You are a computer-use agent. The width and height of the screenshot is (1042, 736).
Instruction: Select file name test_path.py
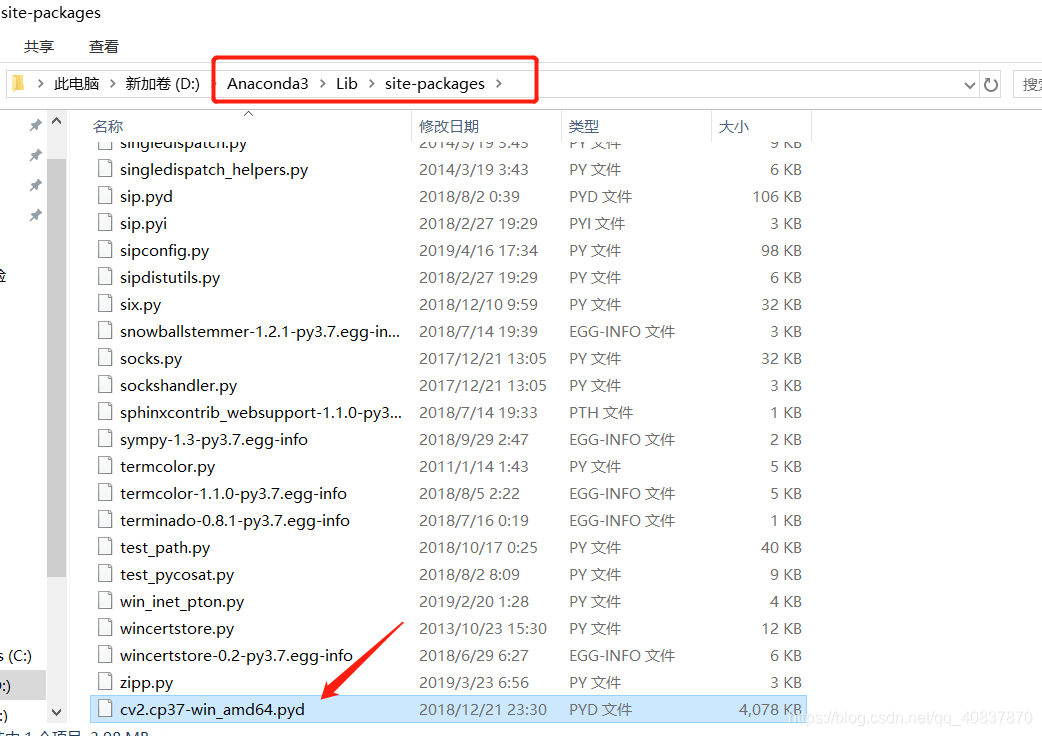(165, 548)
